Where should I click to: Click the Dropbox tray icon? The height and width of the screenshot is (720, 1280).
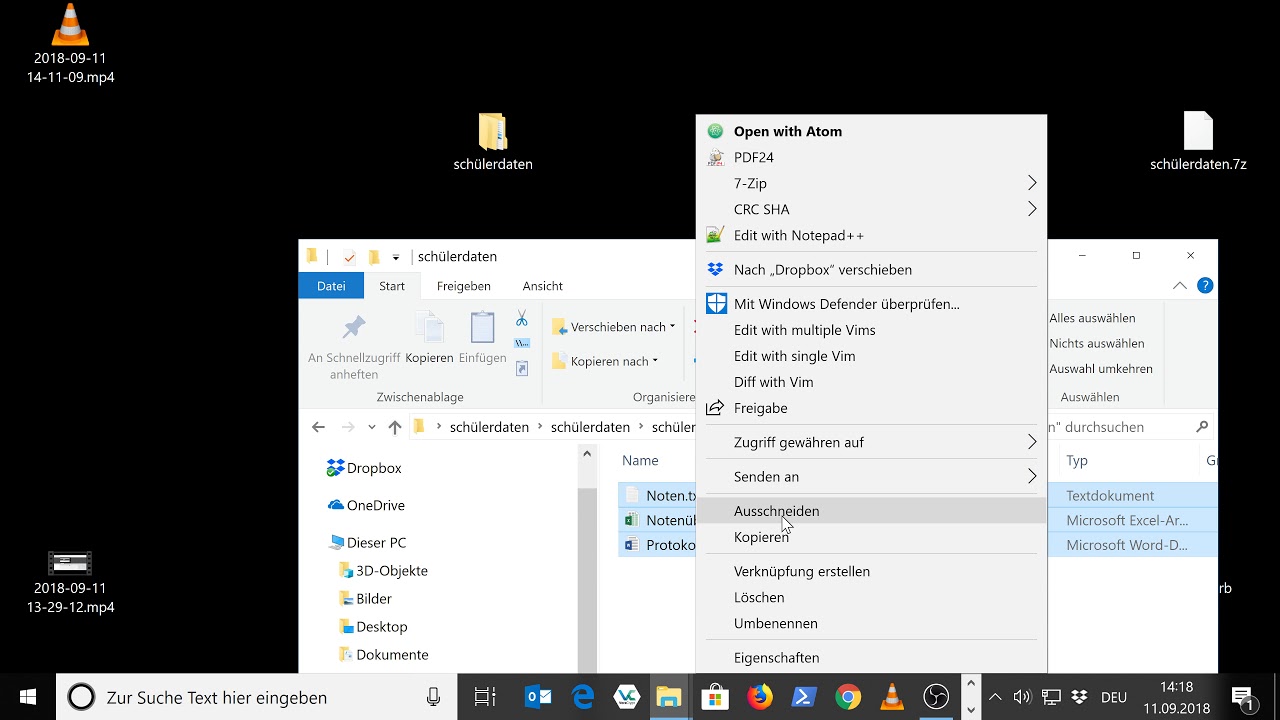pyautogui.click(x=1079, y=697)
